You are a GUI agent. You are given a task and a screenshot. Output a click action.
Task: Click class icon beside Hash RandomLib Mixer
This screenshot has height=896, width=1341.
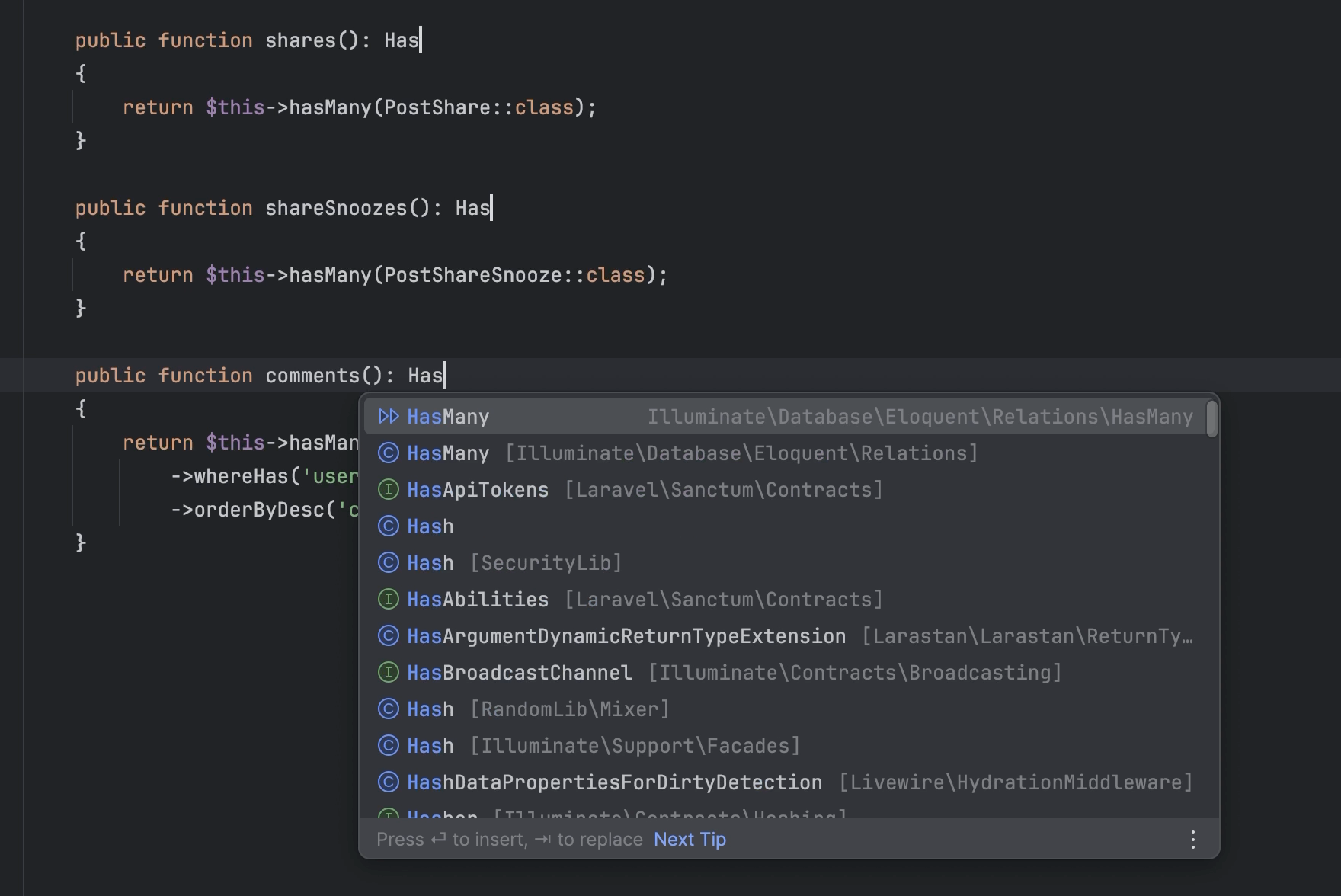(389, 709)
